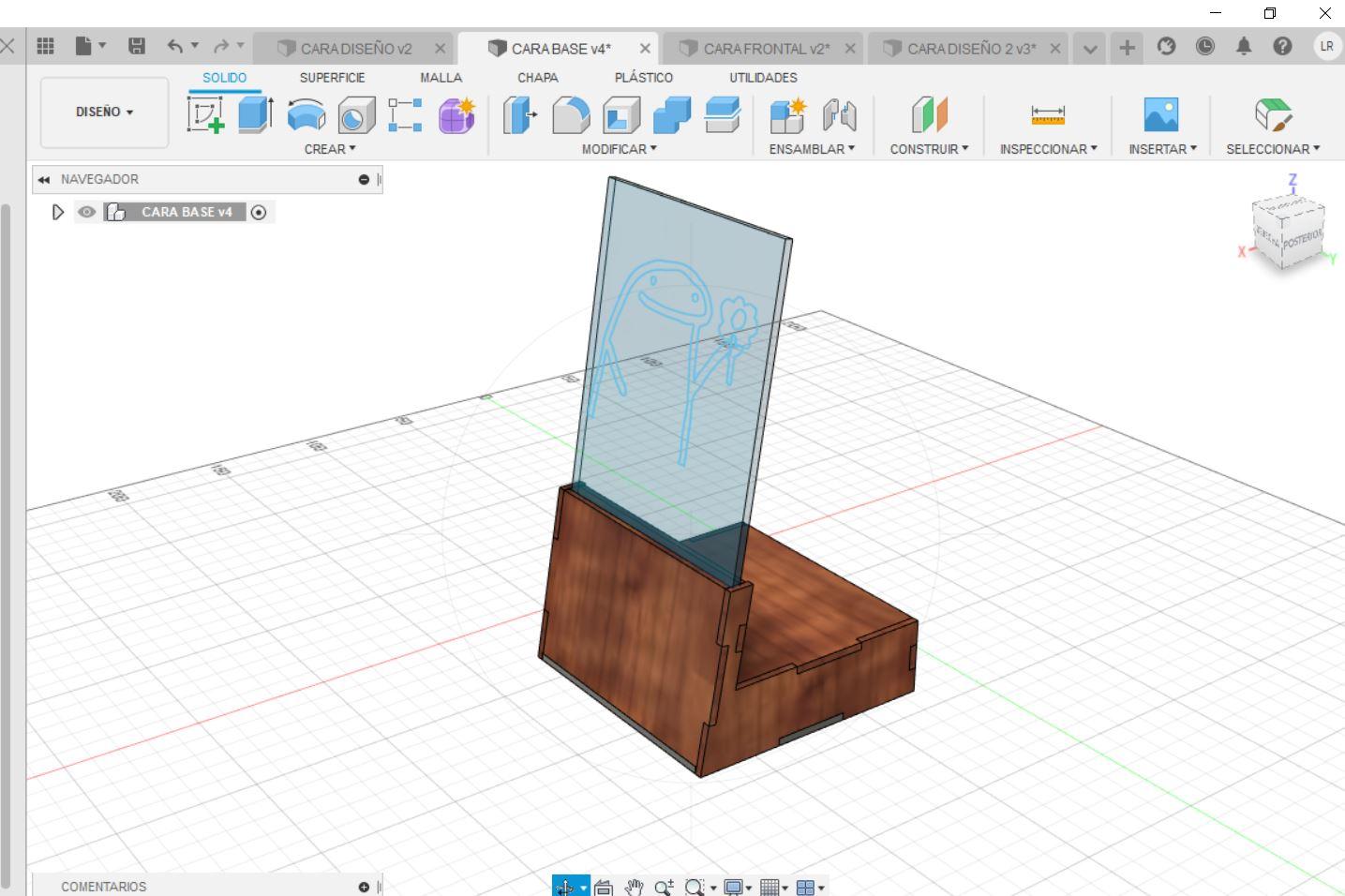
Task: Open the File menu document icon
Action: pos(90,46)
